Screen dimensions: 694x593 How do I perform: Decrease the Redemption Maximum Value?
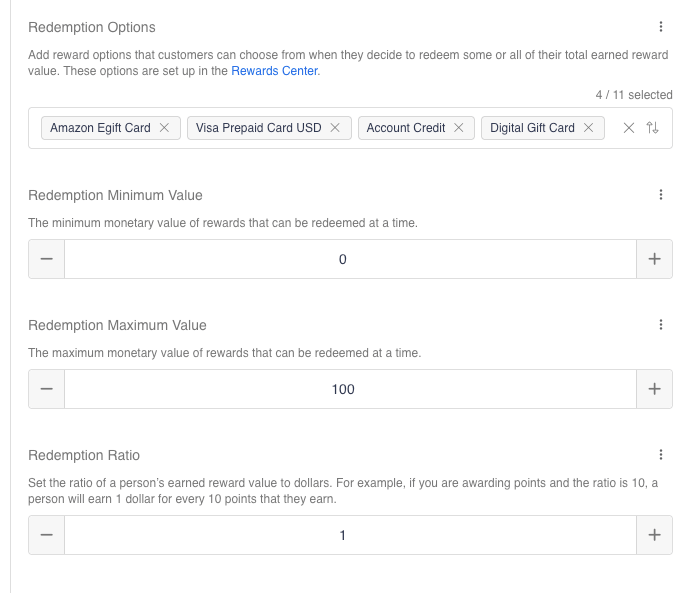(x=46, y=389)
